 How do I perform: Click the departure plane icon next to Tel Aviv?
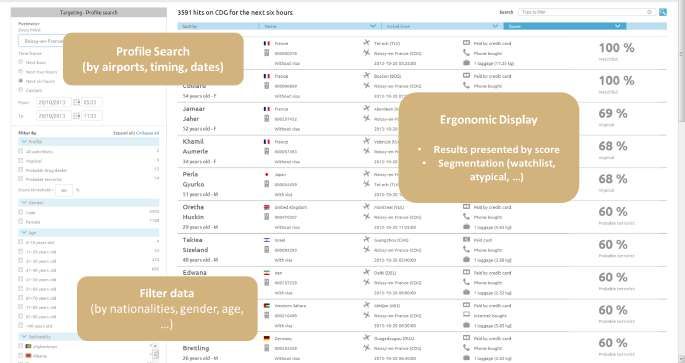pos(367,43)
